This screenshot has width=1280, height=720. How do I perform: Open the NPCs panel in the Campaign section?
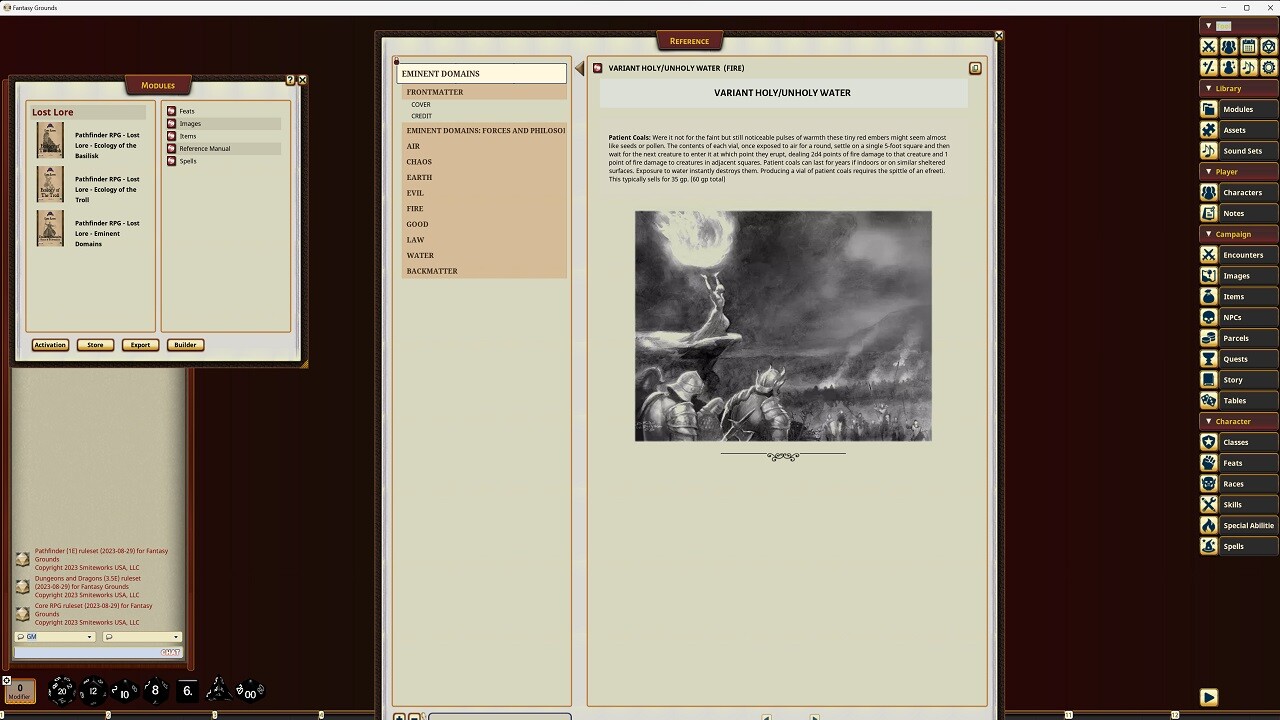click(x=1238, y=317)
